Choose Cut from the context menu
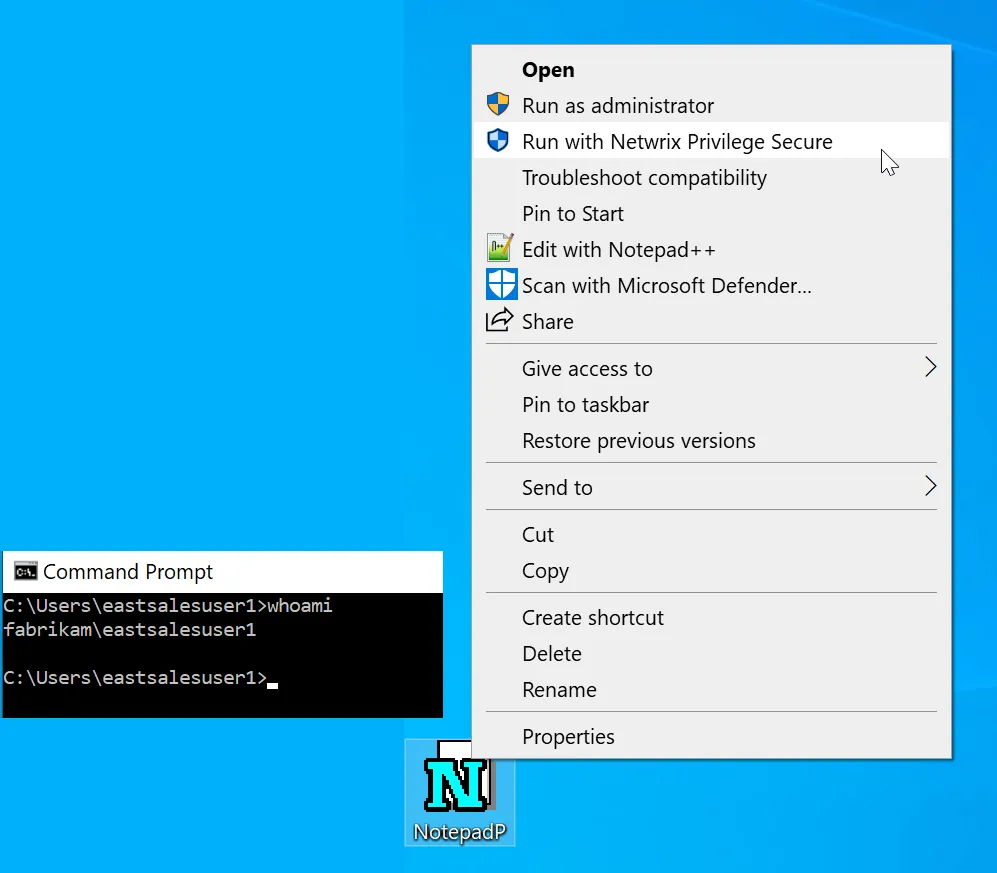Screen dimensions: 997x873 point(712,534)
